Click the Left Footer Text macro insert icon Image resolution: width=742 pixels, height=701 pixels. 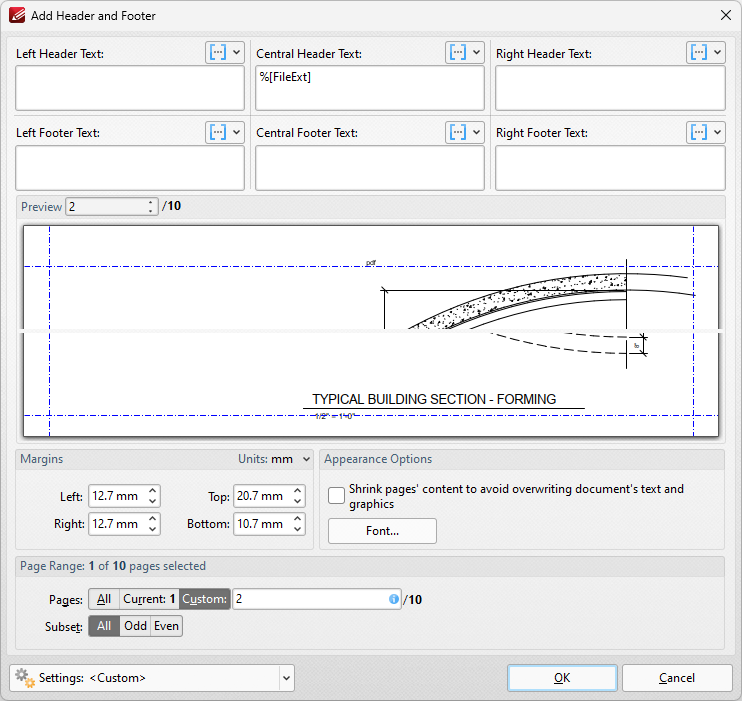(x=218, y=132)
